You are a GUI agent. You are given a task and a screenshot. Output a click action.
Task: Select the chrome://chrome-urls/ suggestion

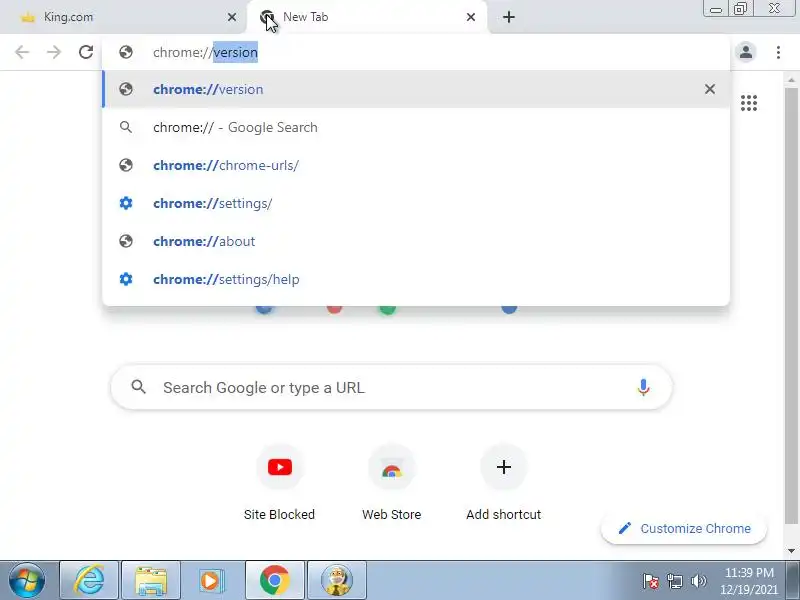416,165
